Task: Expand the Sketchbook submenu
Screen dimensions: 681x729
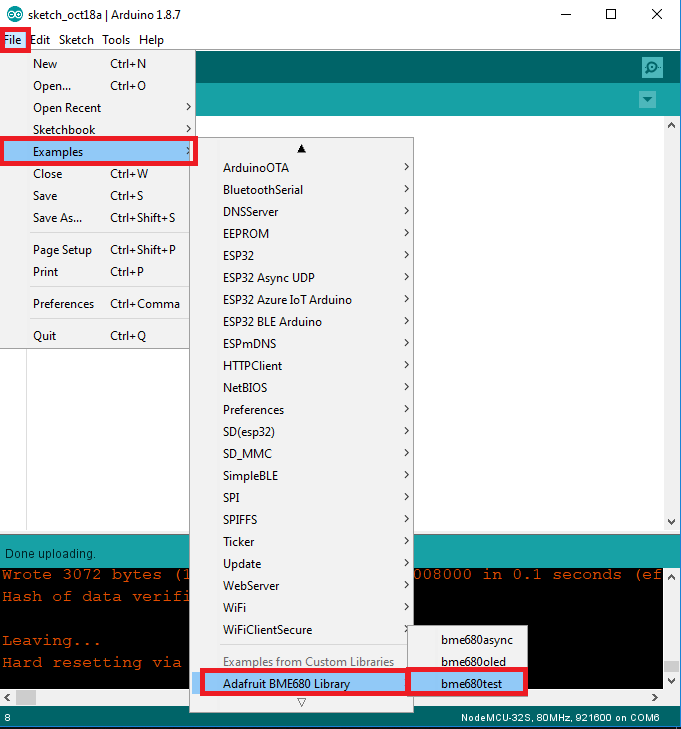Action: pyautogui.click(x=98, y=130)
